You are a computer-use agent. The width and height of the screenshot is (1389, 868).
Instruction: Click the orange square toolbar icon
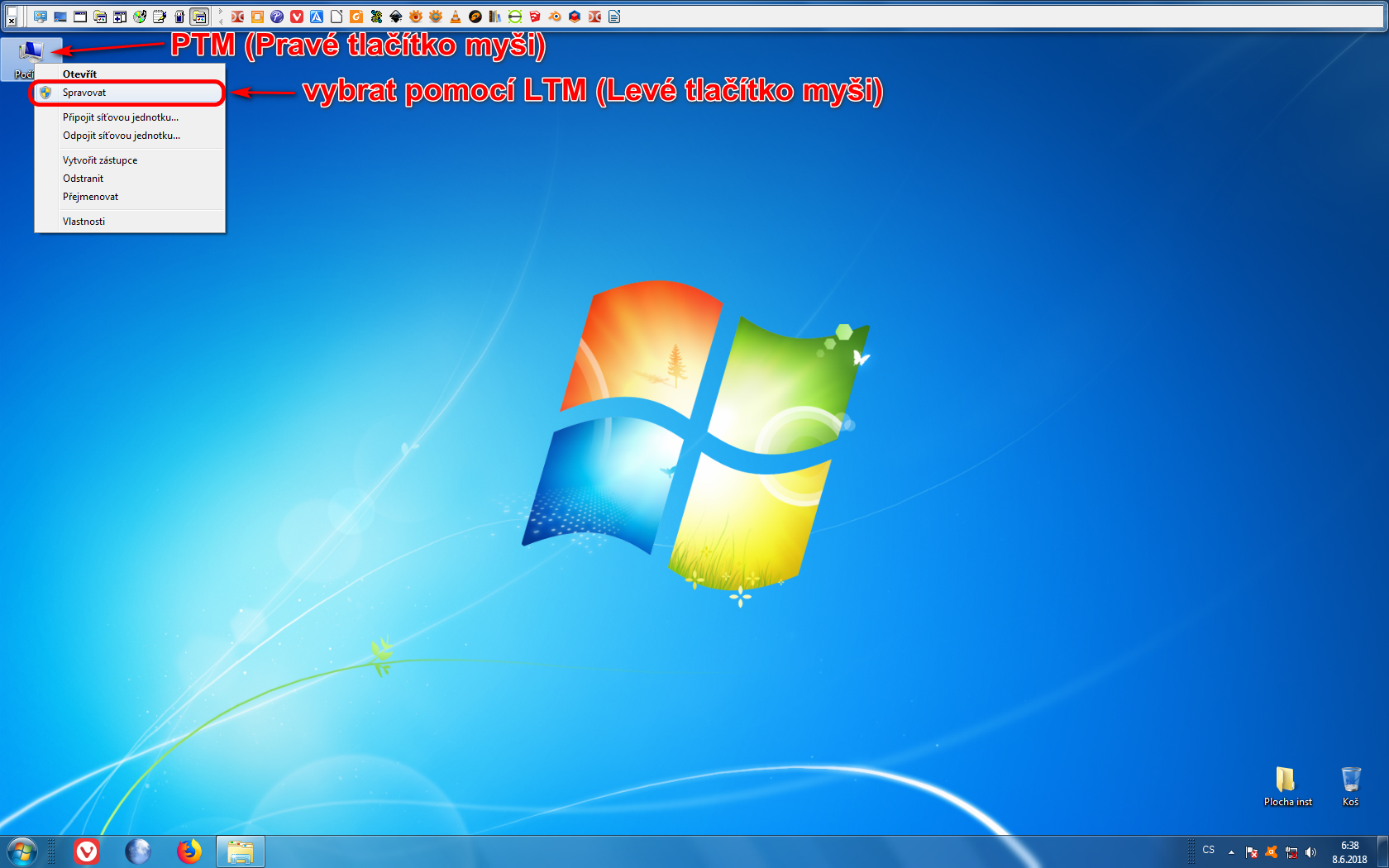(x=257, y=17)
